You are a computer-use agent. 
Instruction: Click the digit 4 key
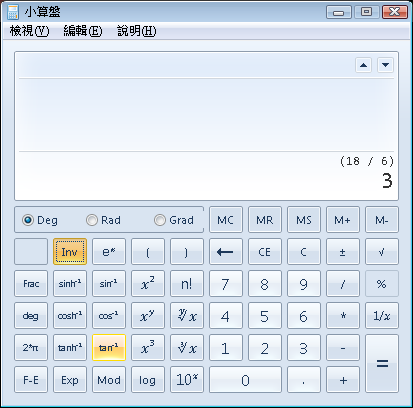(x=226, y=316)
